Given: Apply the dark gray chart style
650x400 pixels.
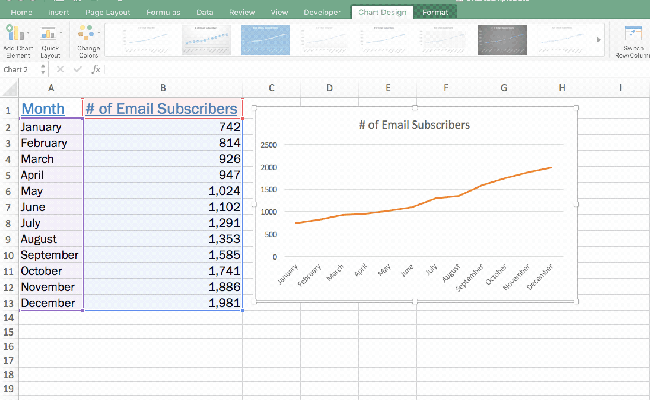Looking at the screenshot, I should 502,40.
